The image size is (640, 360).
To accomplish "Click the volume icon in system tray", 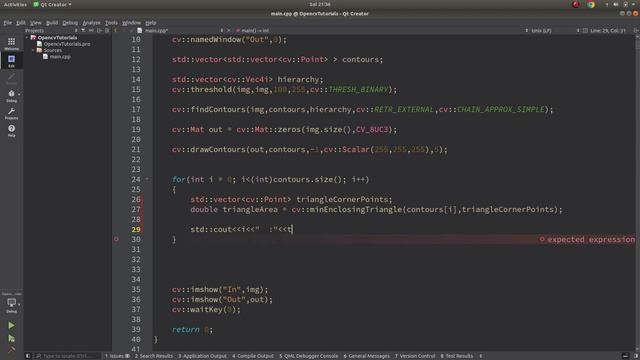I will tap(616, 4).
